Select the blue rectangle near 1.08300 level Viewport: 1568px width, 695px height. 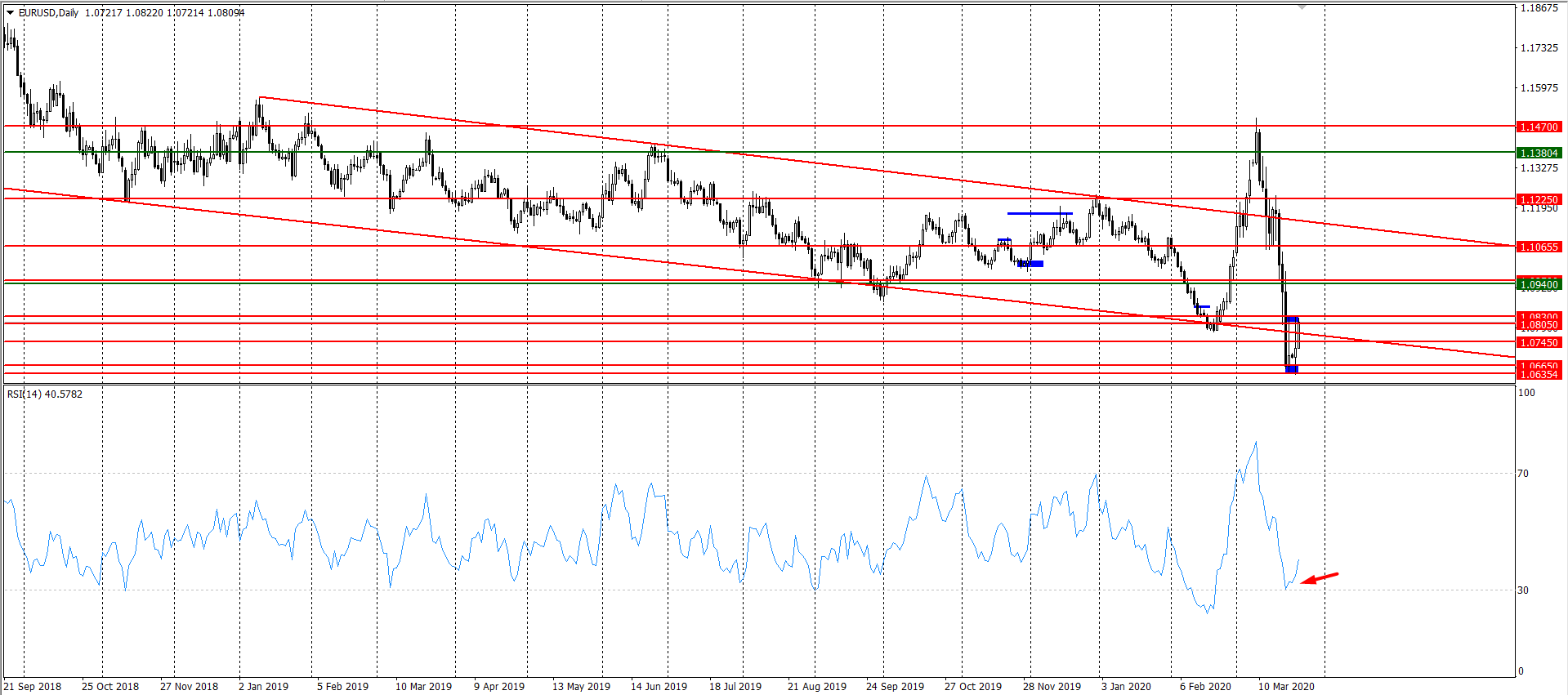coord(1292,319)
